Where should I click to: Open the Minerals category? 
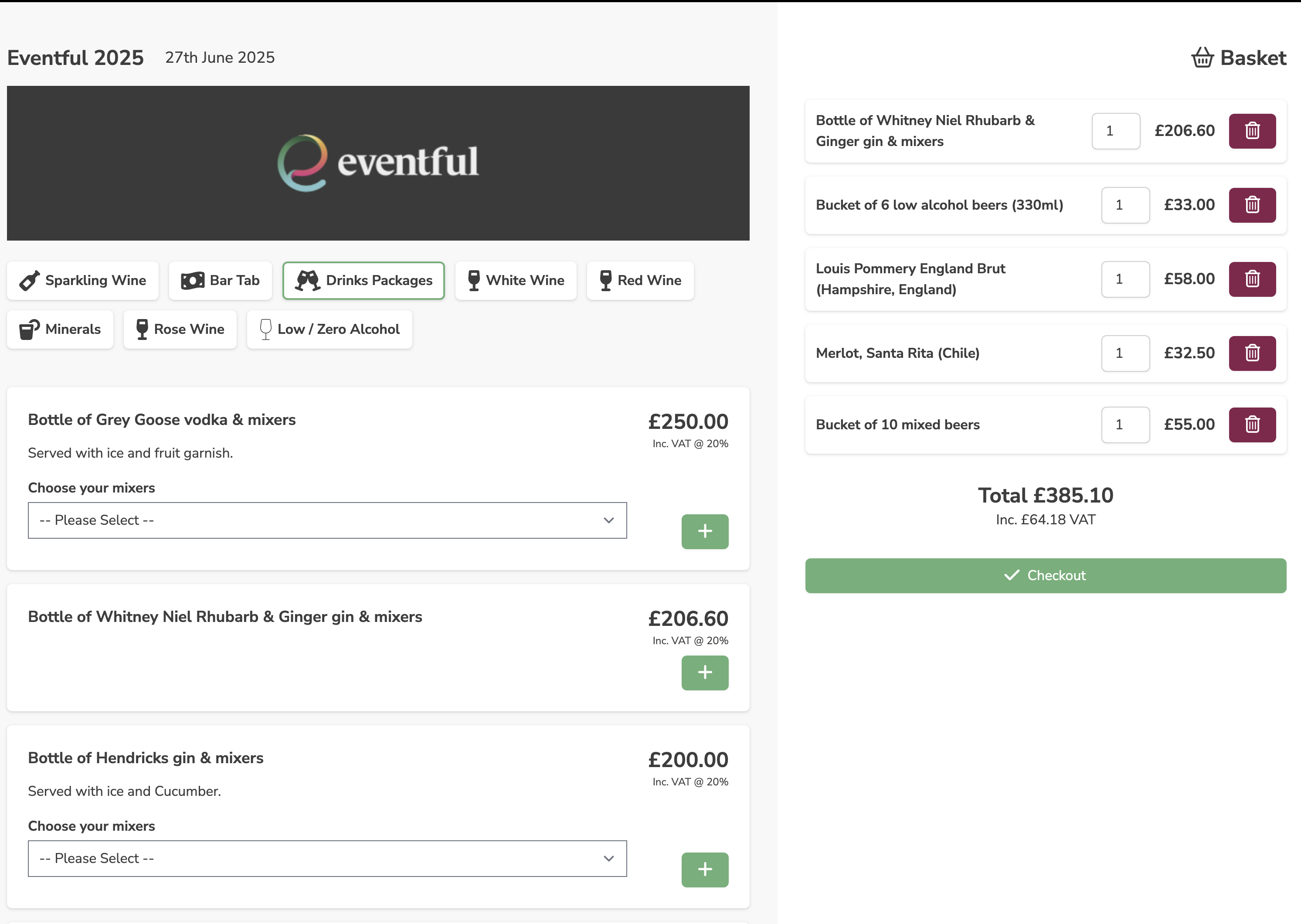point(60,330)
